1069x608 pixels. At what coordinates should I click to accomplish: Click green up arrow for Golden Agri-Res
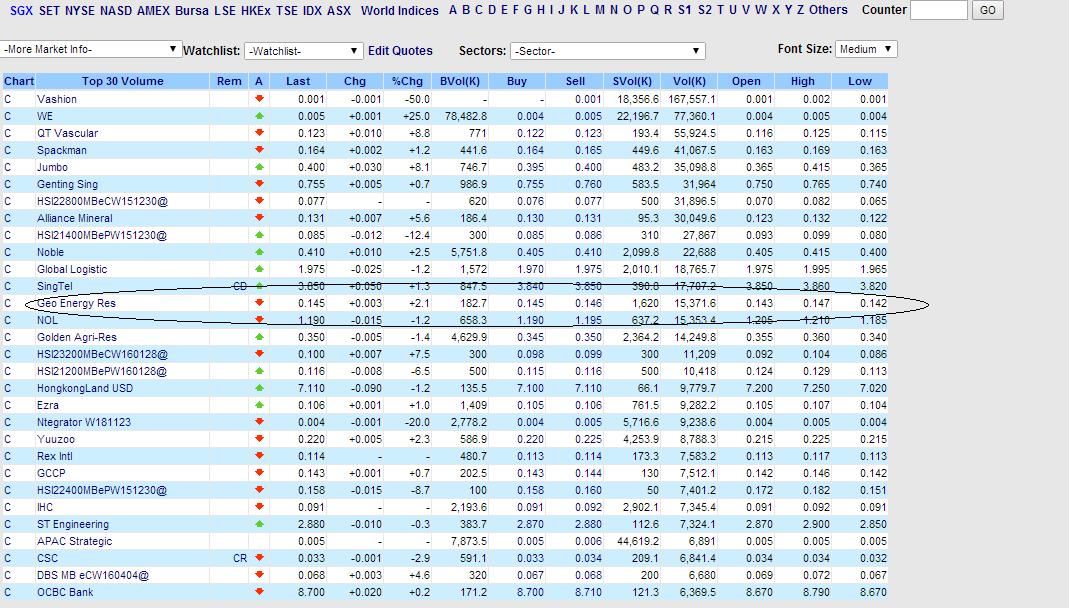pyautogui.click(x=259, y=337)
